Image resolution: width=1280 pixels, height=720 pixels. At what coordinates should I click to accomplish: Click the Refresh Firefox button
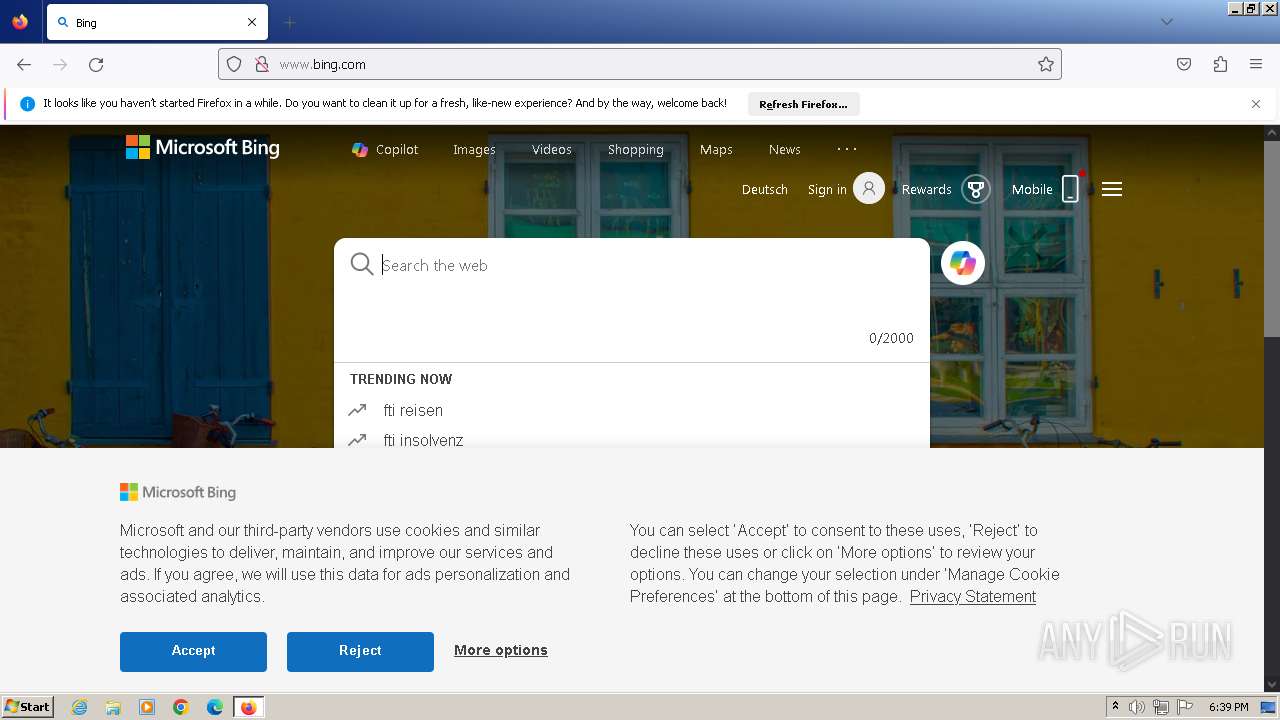[803, 104]
